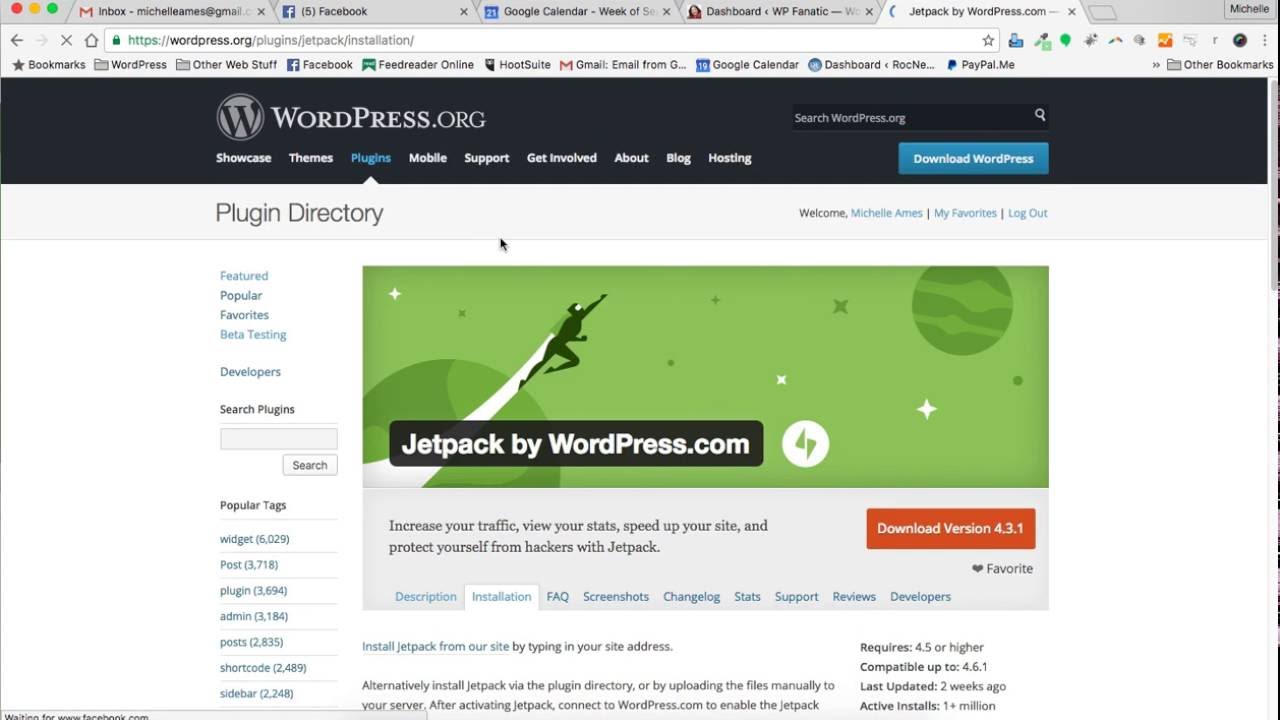Open the Reviews tab
The width and height of the screenshot is (1280, 720).
pos(854,597)
